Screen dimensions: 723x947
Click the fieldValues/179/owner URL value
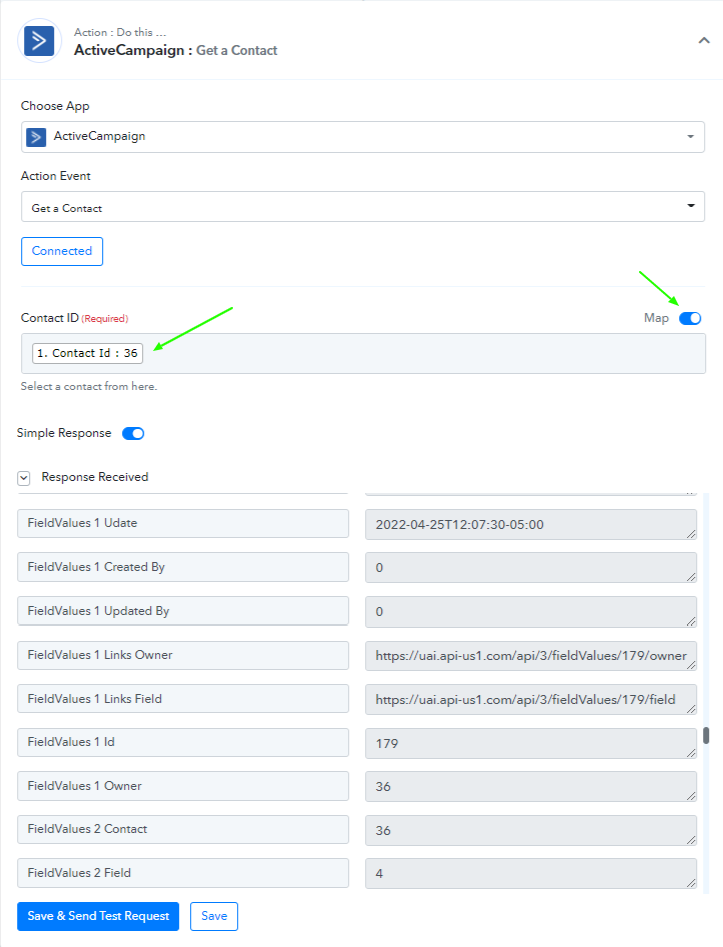point(530,656)
